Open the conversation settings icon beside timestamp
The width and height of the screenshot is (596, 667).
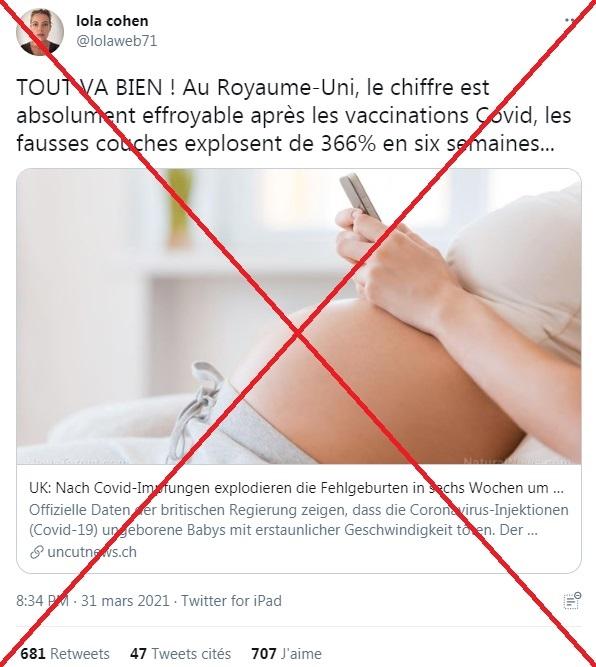point(572,601)
